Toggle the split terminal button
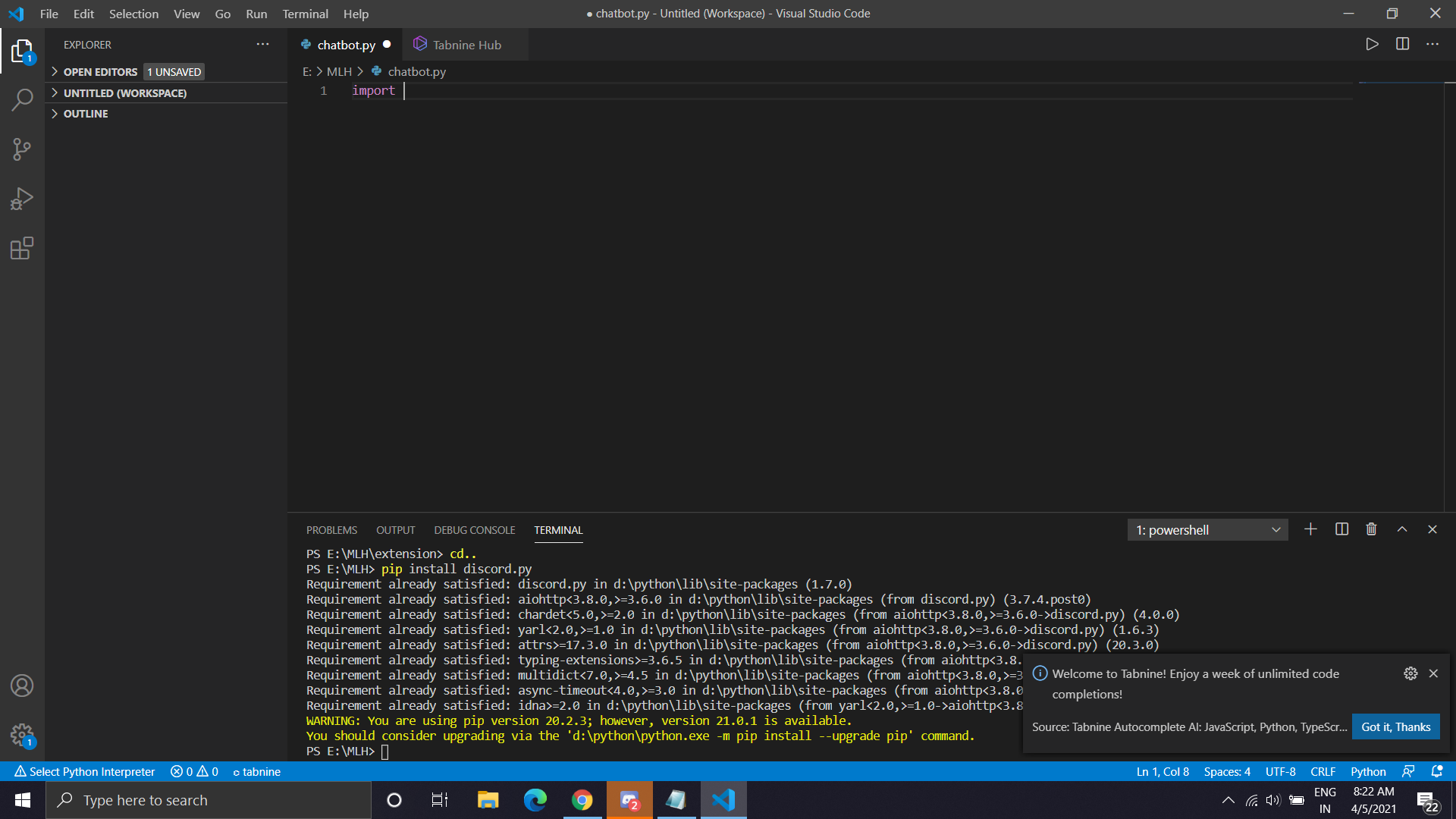The width and height of the screenshot is (1456, 819). pyautogui.click(x=1341, y=529)
